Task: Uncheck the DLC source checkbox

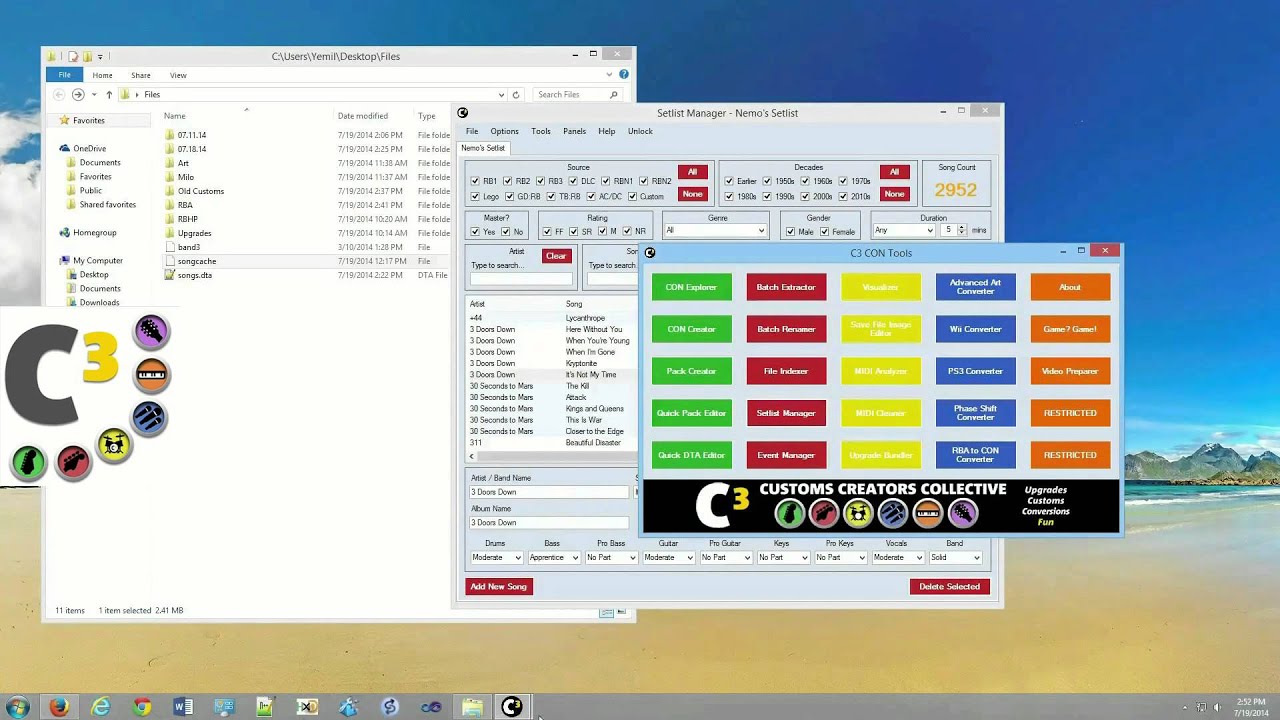Action: pos(573,181)
